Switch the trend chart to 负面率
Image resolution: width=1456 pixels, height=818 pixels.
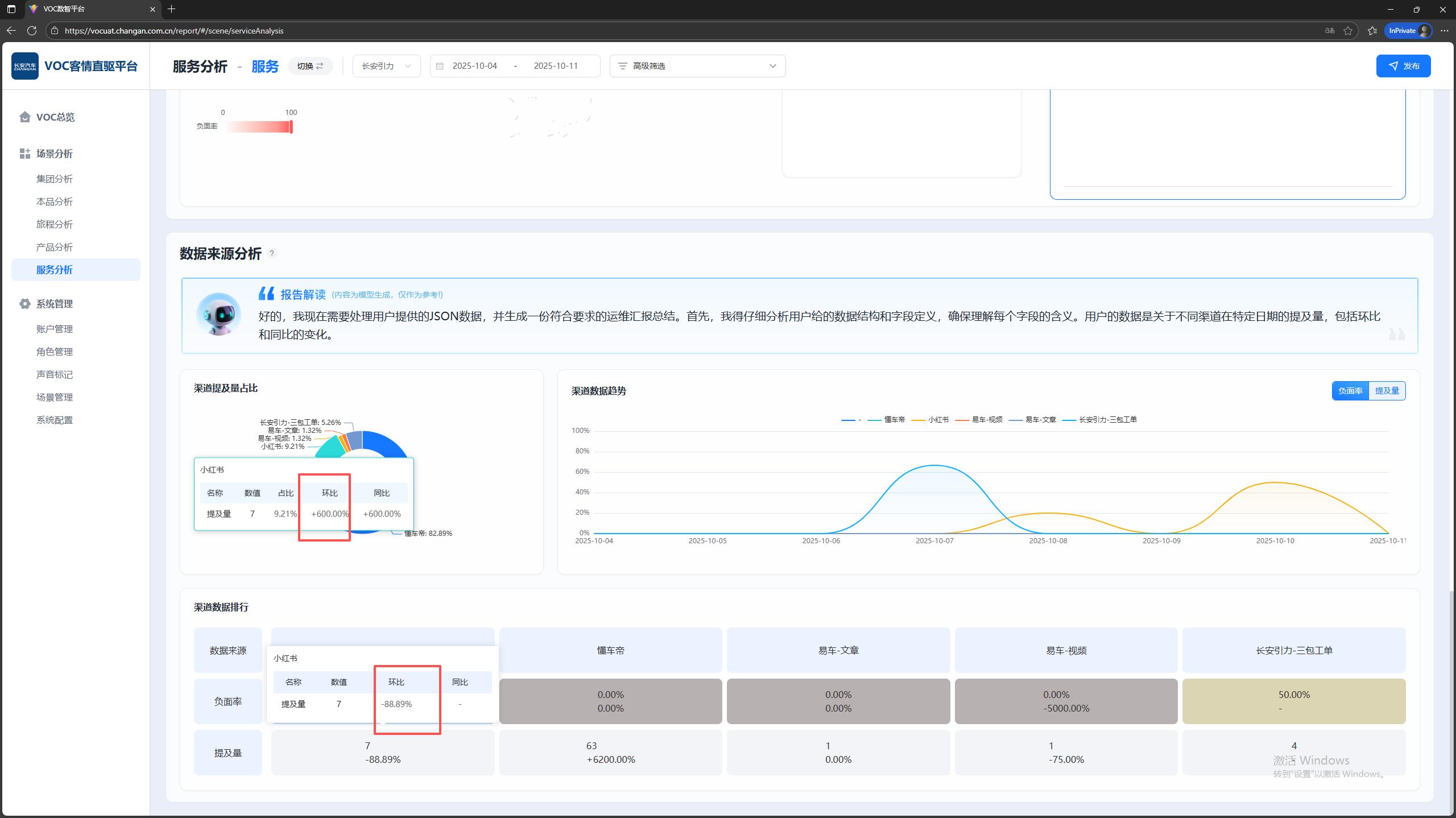click(x=1350, y=391)
